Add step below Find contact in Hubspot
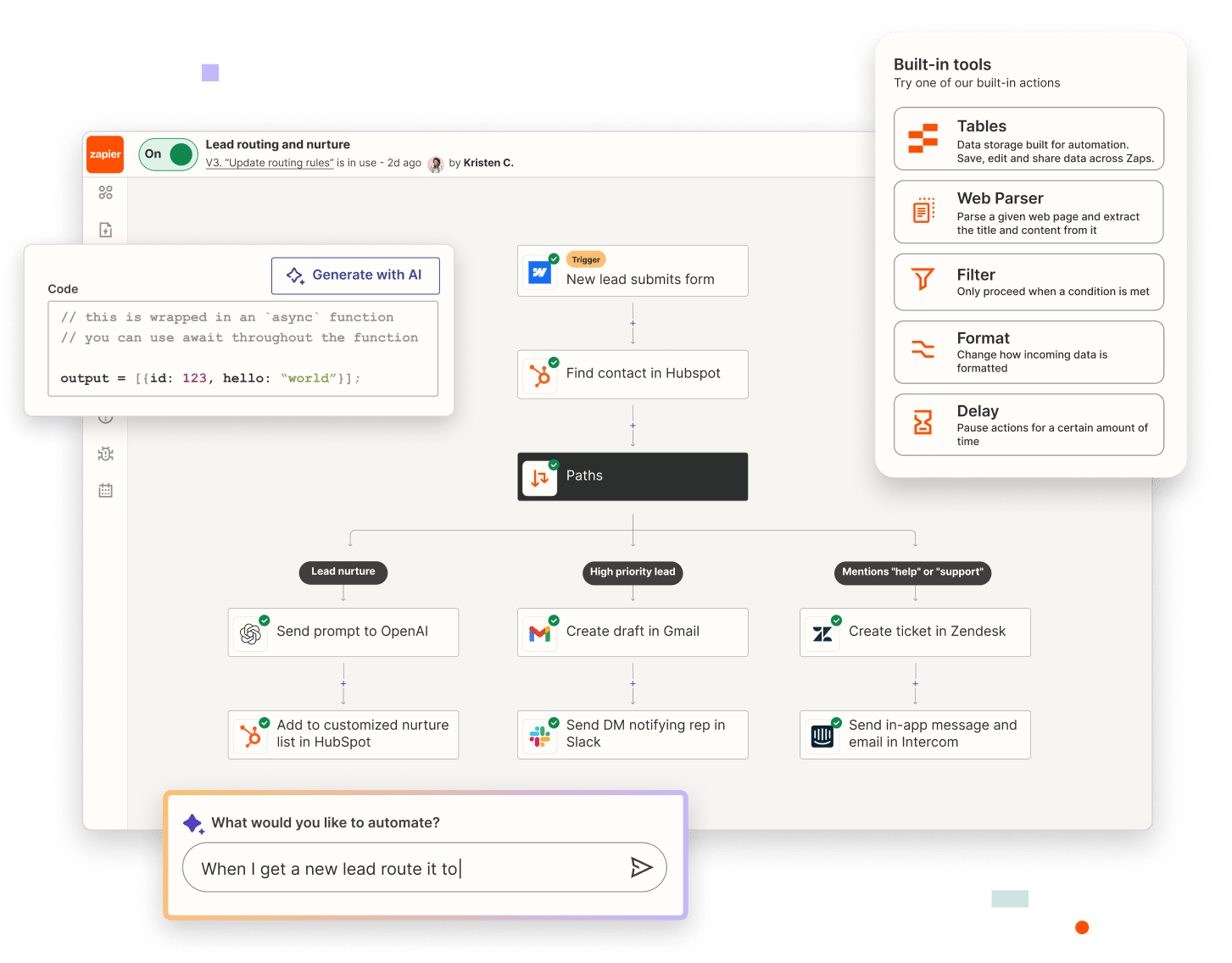Screen dimensions: 1232x963 (633, 426)
